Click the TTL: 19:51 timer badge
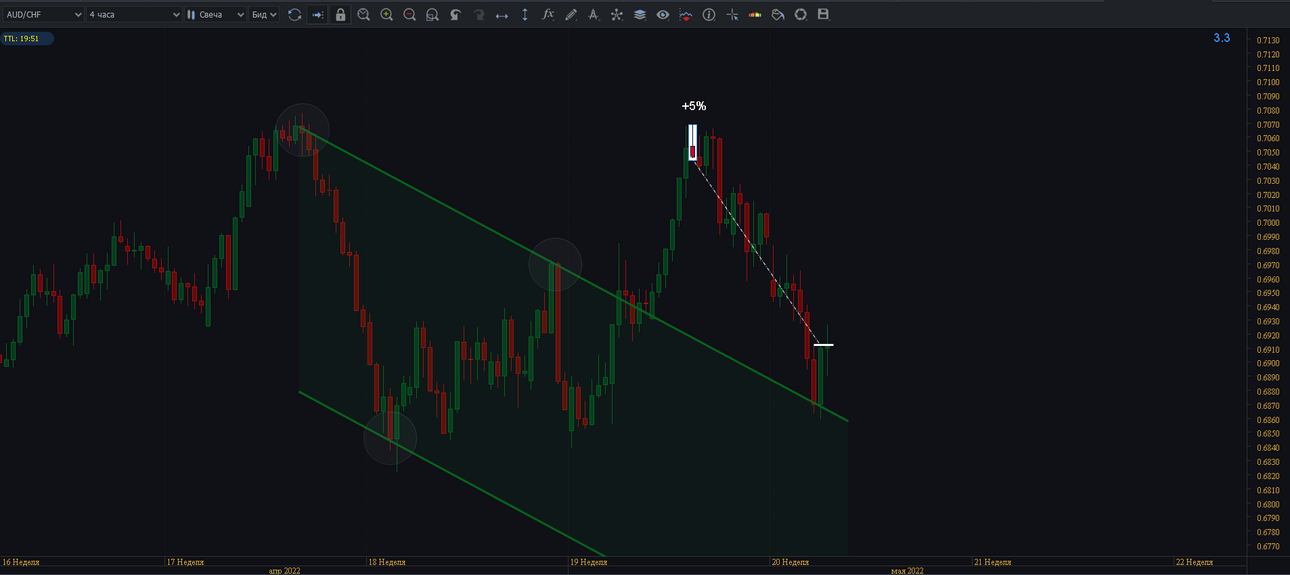Image resolution: width=1290 pixels, height=575 pixels. coord(27,38)
